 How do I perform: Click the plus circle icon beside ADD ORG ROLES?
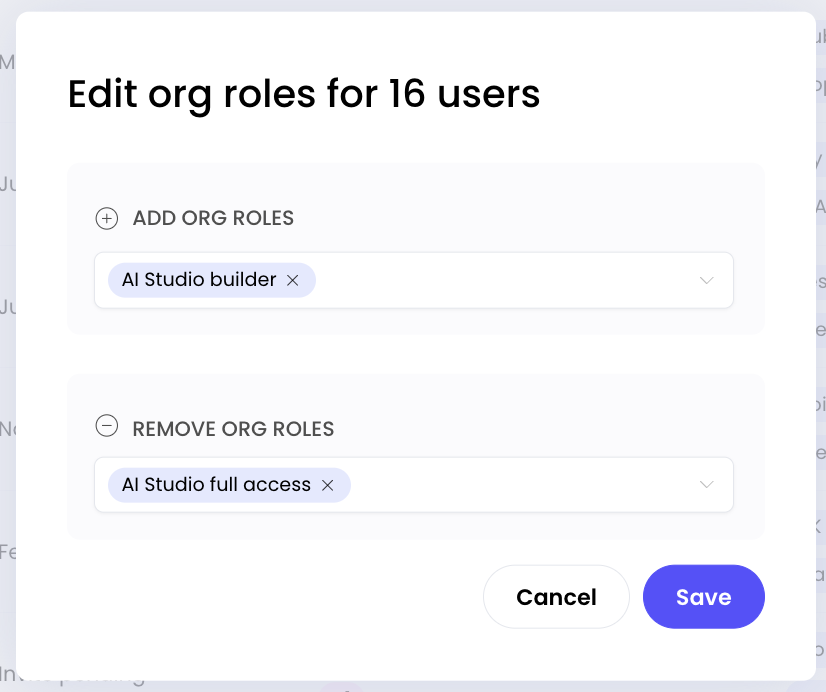point(106,219)
